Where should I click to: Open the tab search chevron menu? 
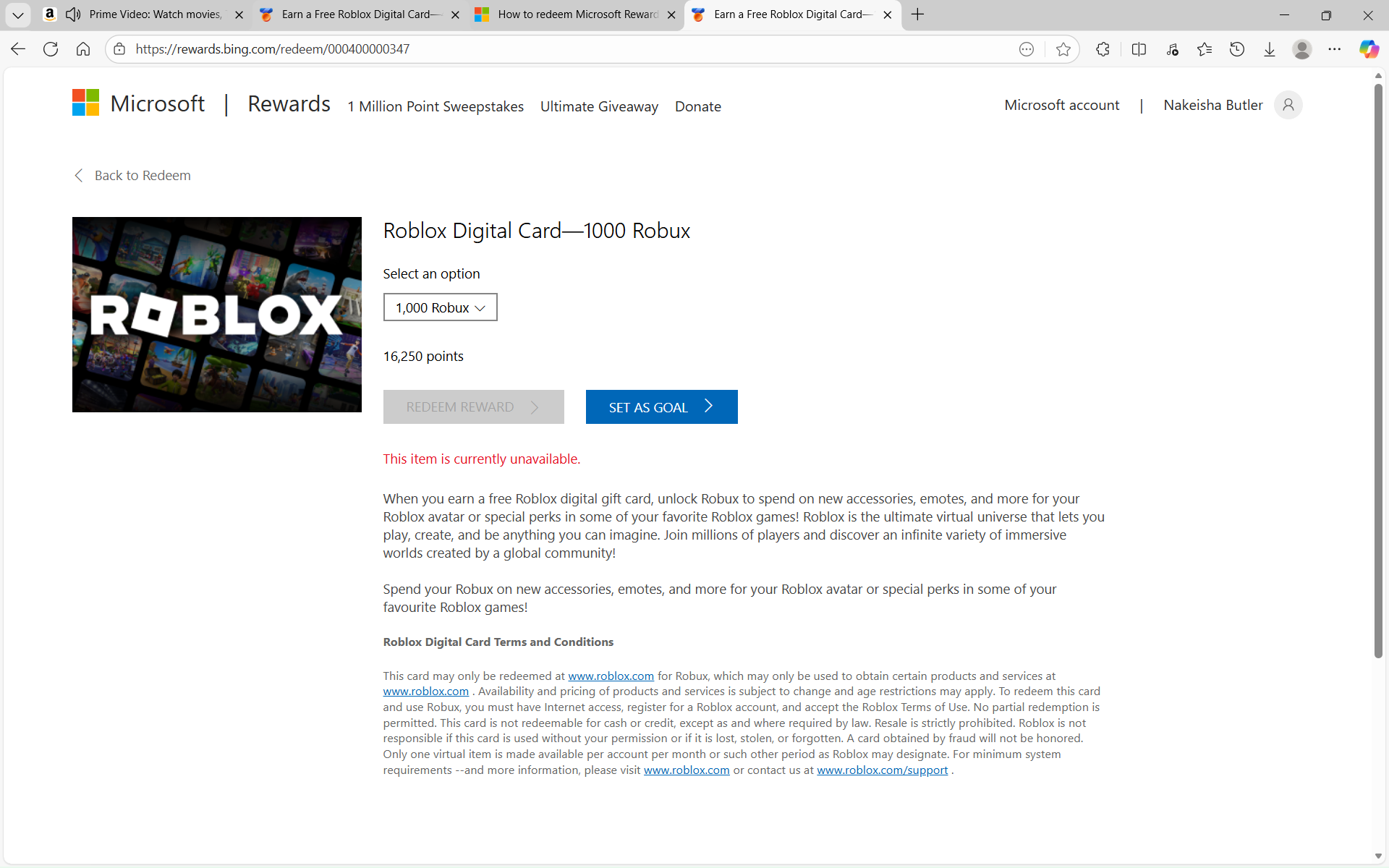pyautogui.click(x=18, y=14)
